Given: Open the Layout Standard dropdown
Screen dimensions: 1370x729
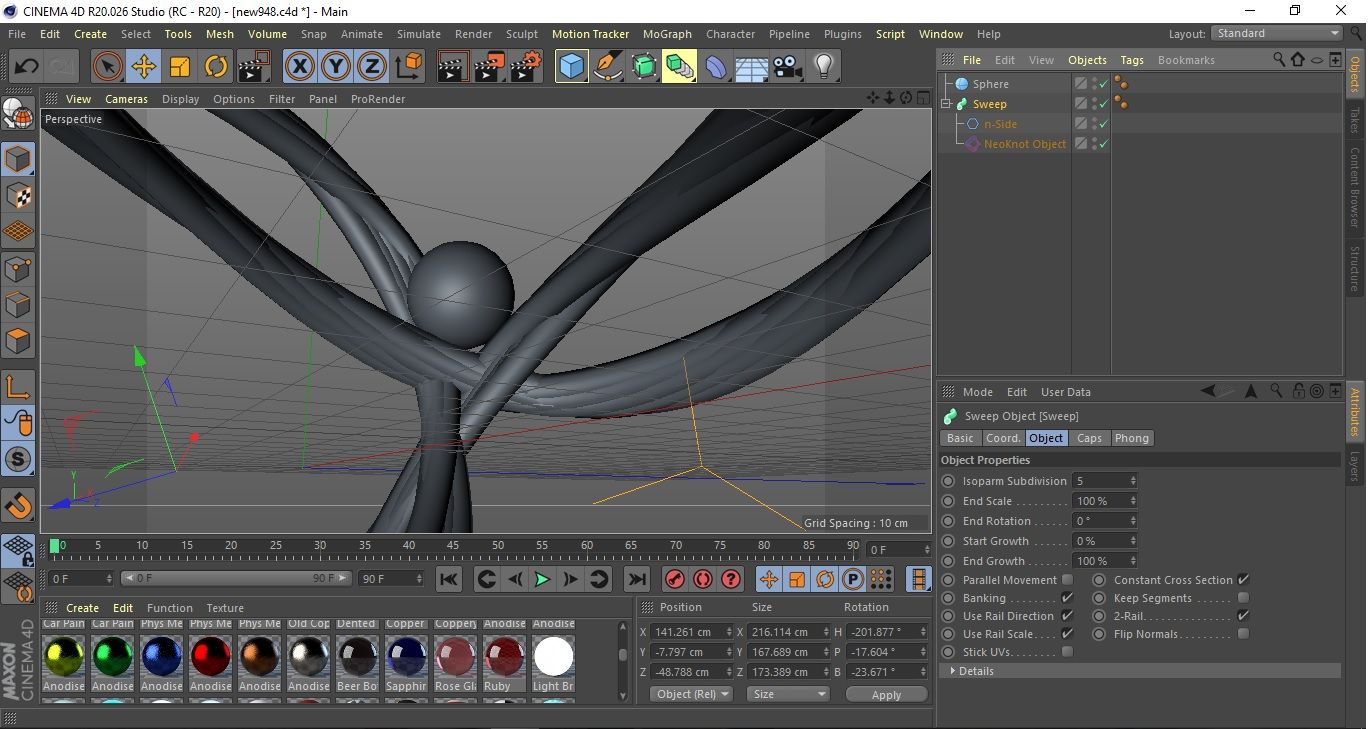Looking at the screenshot, I should 1276,34.
